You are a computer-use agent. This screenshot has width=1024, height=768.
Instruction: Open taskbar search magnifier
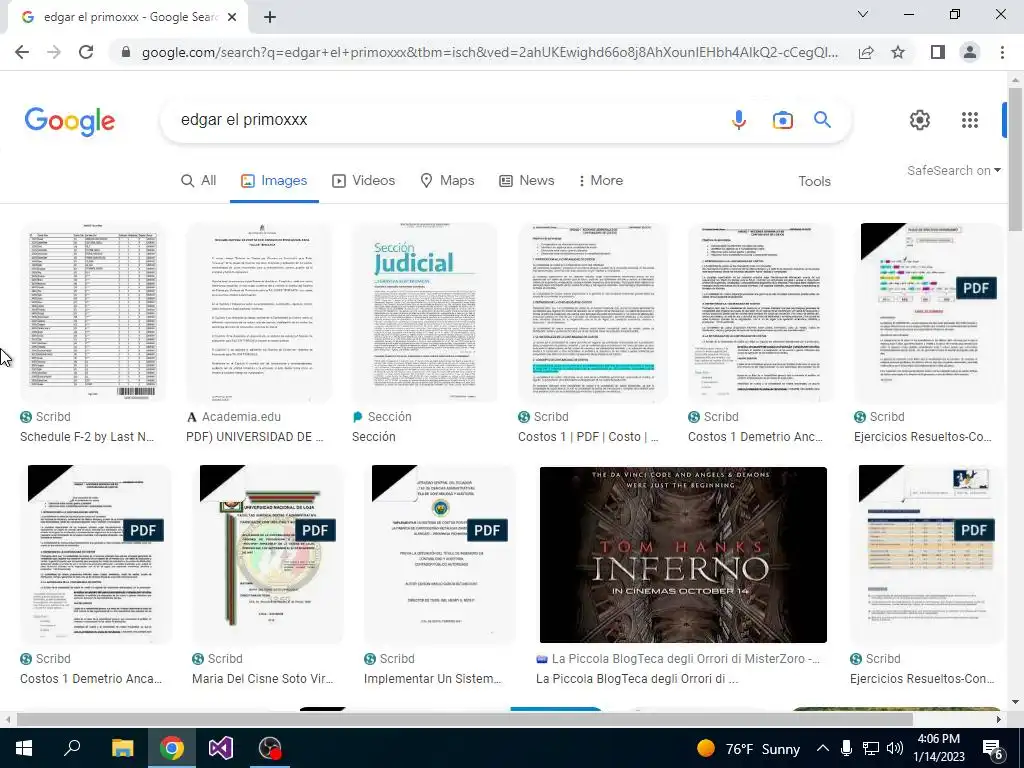pos(72,748)
